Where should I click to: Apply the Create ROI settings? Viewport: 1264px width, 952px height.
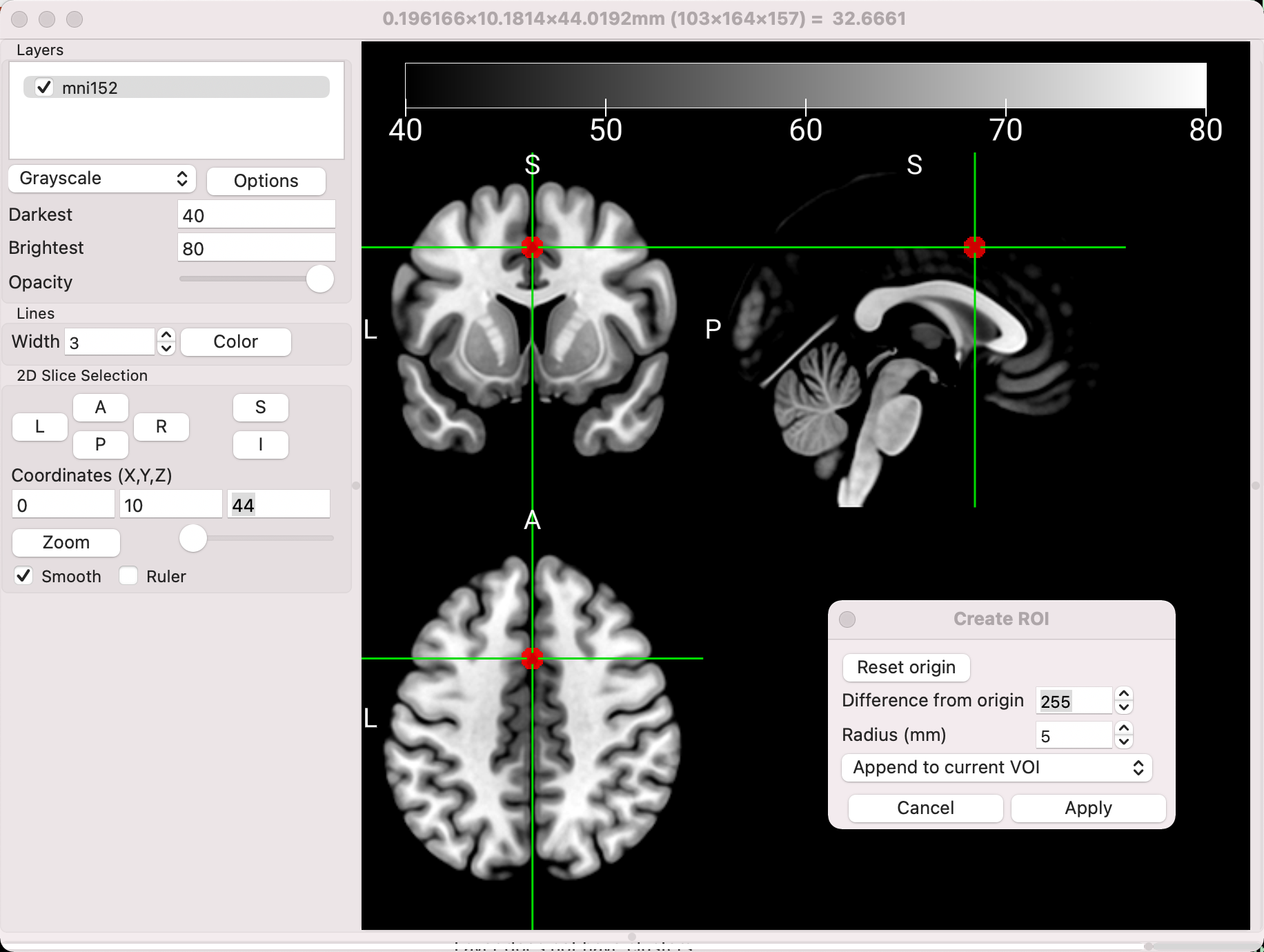1088,808
